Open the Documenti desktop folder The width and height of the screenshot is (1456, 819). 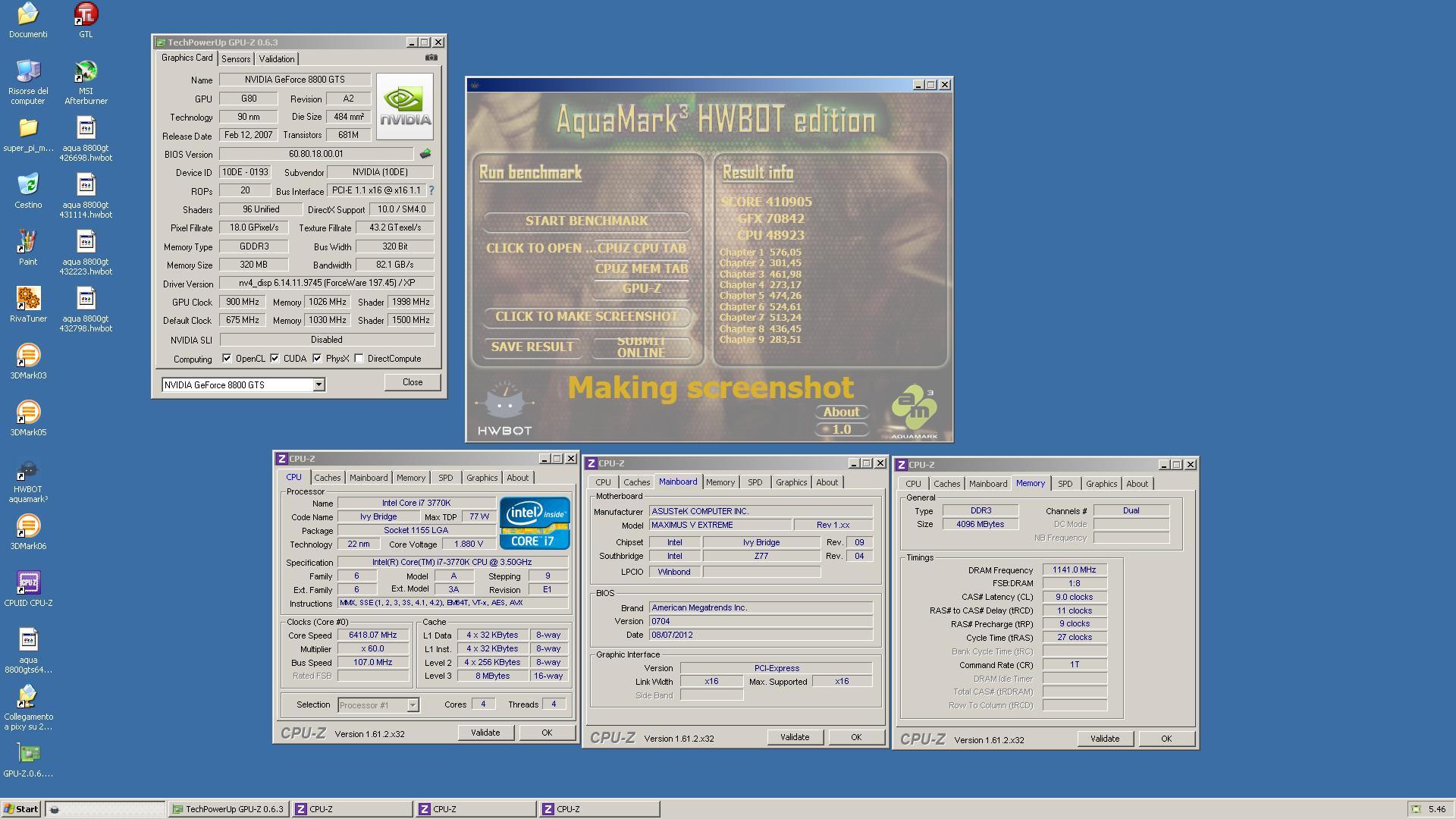coord(28,20)
